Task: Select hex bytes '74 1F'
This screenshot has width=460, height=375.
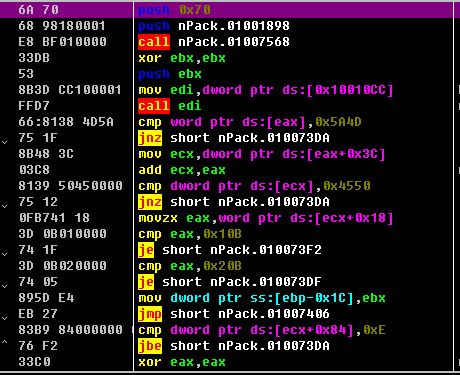Action: [x=38, y=250]
